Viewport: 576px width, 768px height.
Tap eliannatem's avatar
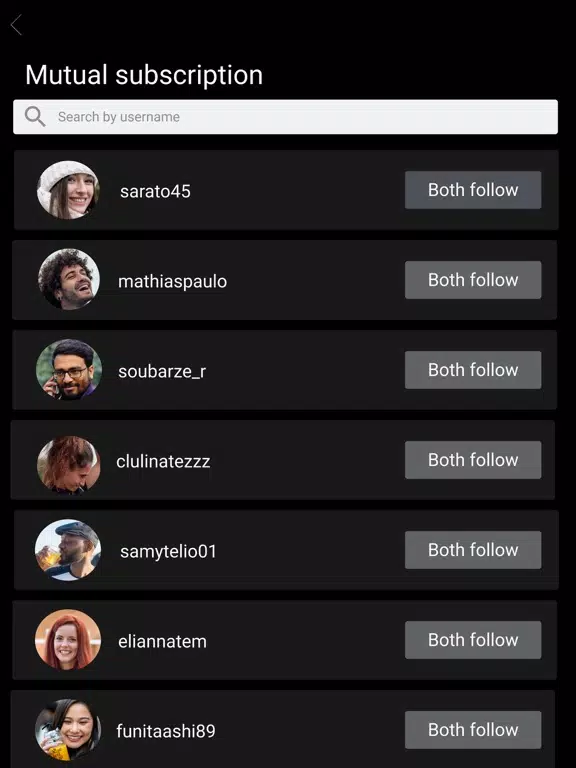pos(68,640)
